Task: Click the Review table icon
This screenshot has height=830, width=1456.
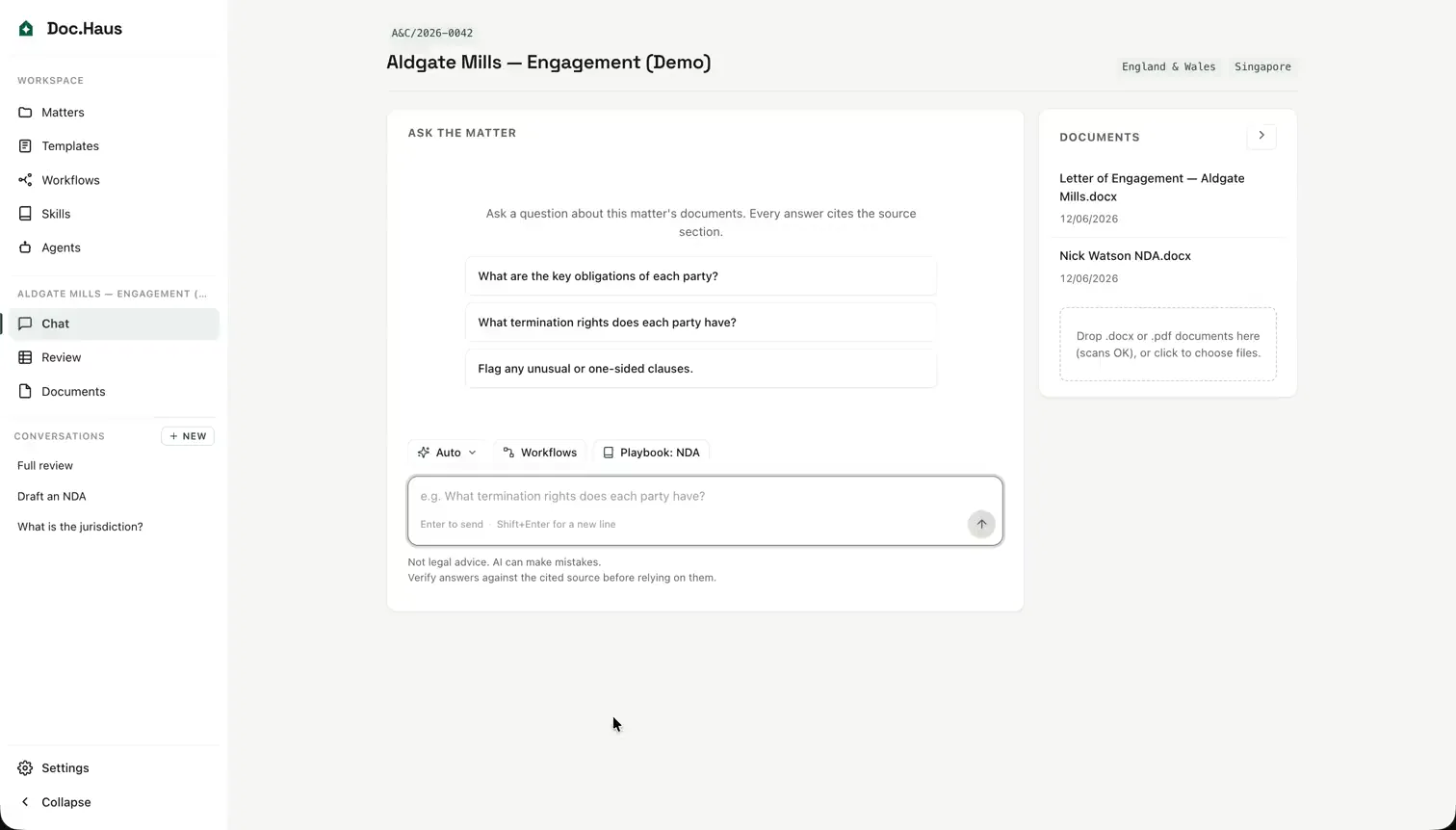Action: pyautogui.click(x=25, y=357)
